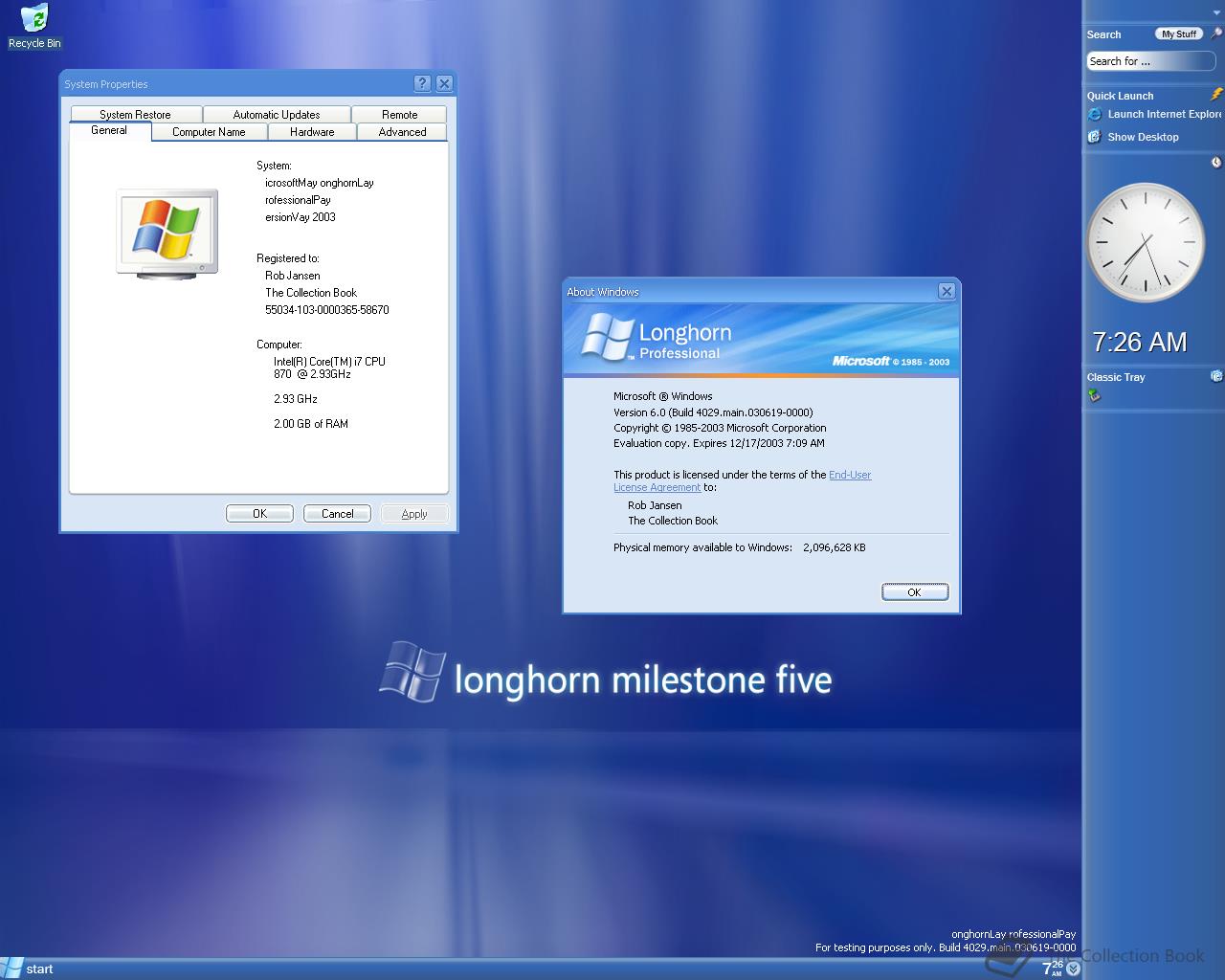Click the Internet Explorer icon in Quick Launch
The width and height of the screenshot is (1225, 980).
[1094, 114]
